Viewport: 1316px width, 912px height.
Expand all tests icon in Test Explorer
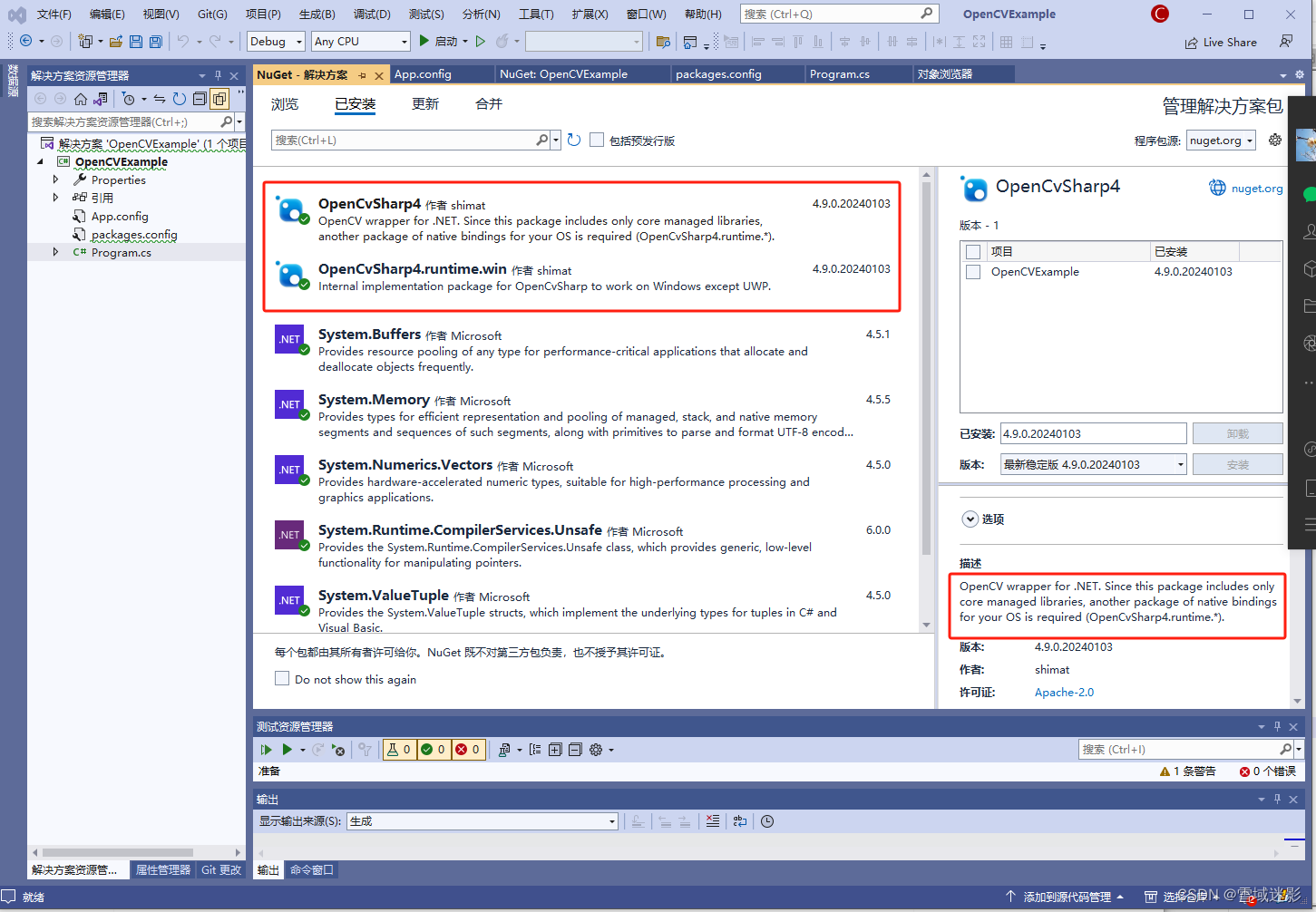click(x=555, y=750)
